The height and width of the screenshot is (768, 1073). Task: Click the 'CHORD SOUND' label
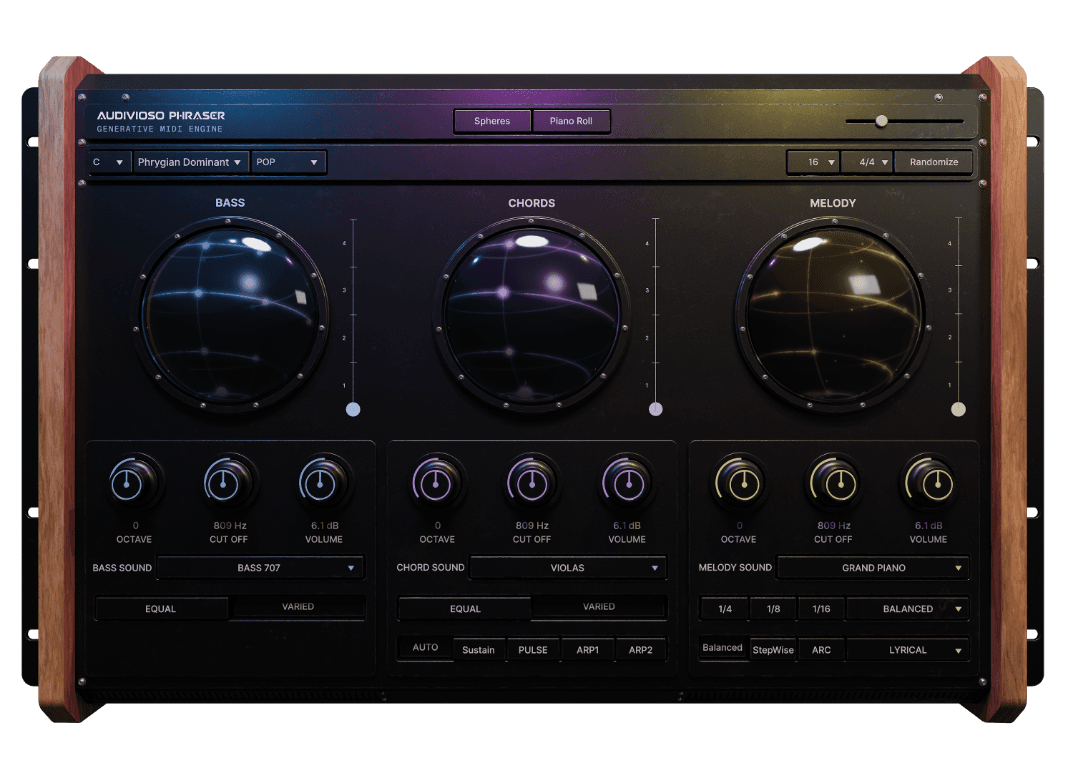[x=430, y=567]
